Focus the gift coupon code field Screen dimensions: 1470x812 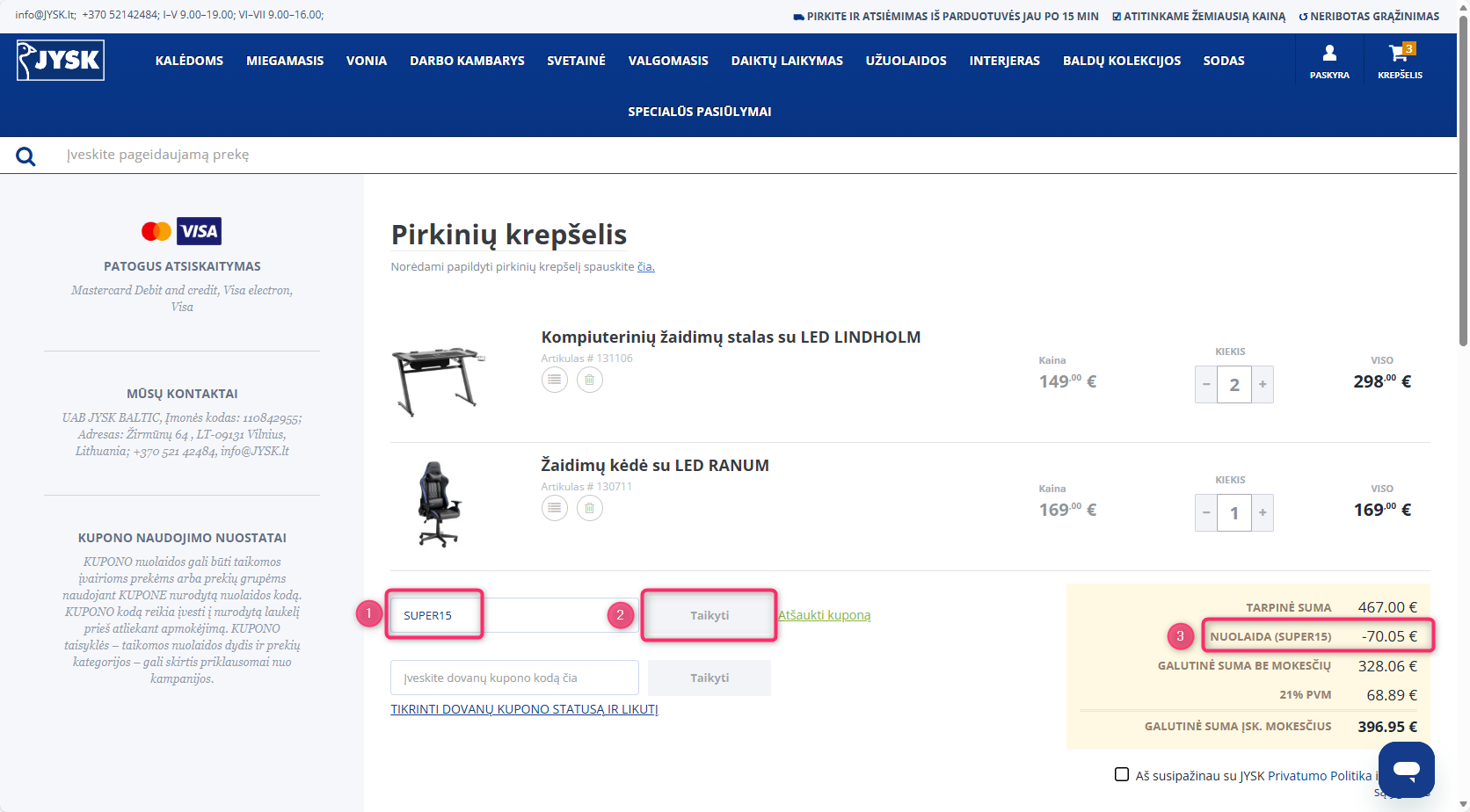[514, 678]
